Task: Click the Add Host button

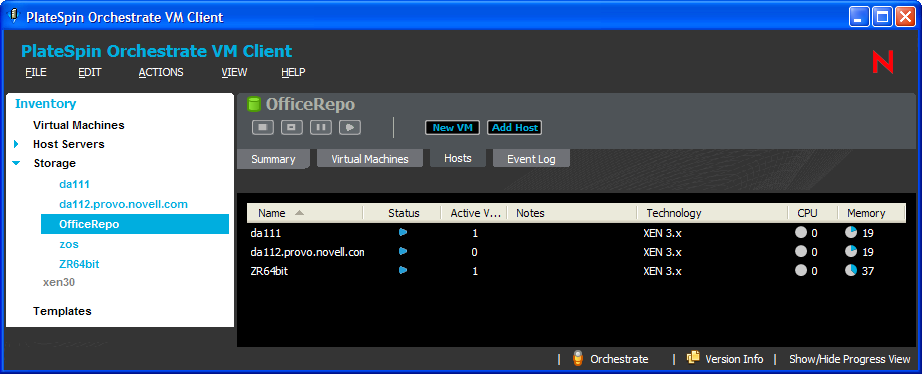Action: tap(515, 128)
